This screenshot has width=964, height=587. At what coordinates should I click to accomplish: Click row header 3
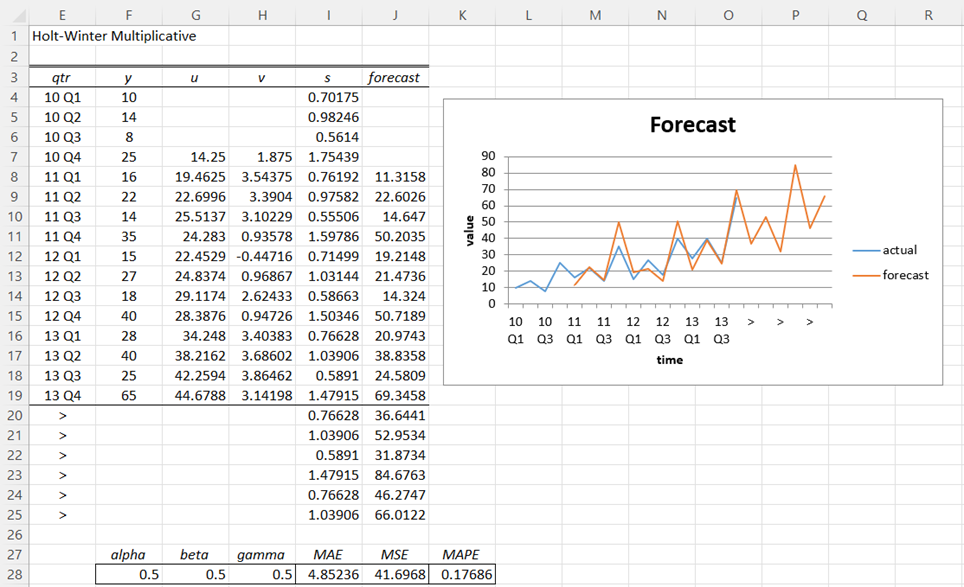pyautogui.click(x=14, y=77)
